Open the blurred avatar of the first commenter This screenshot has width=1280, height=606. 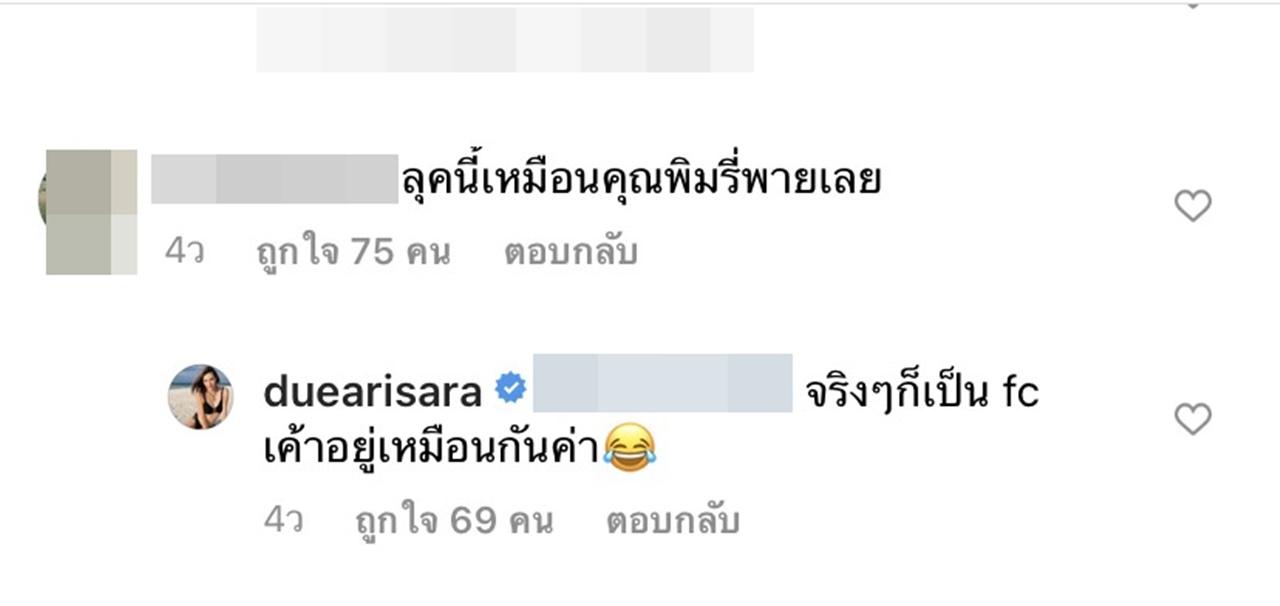(x=90, y=211)
